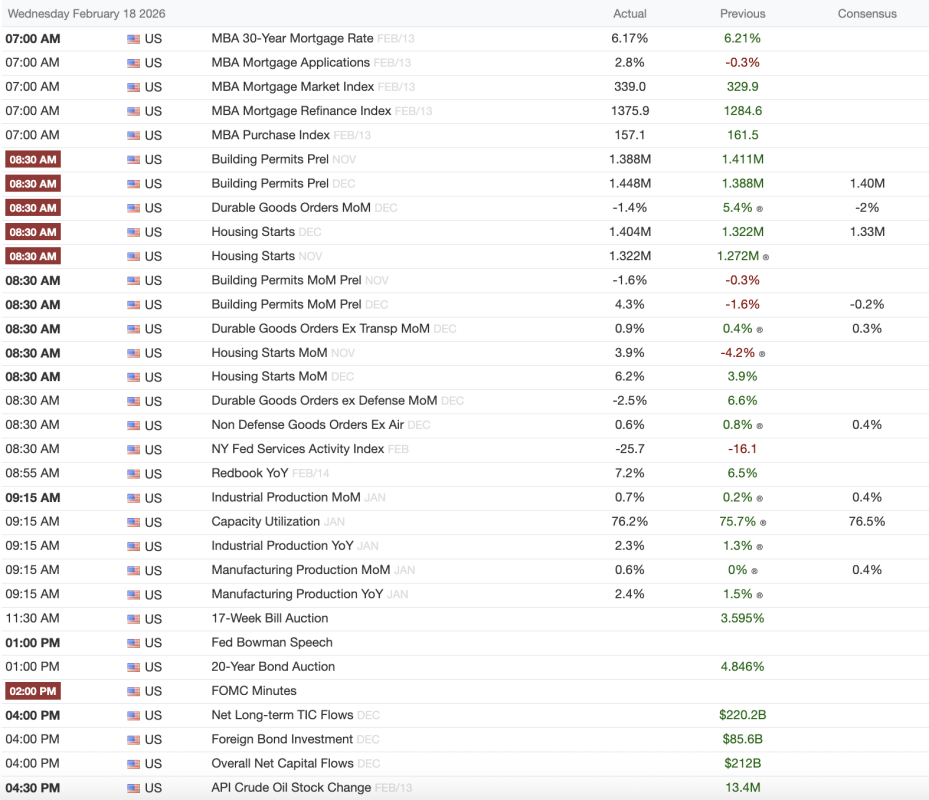Open the FOMC Minutes event

coord(253,691)
